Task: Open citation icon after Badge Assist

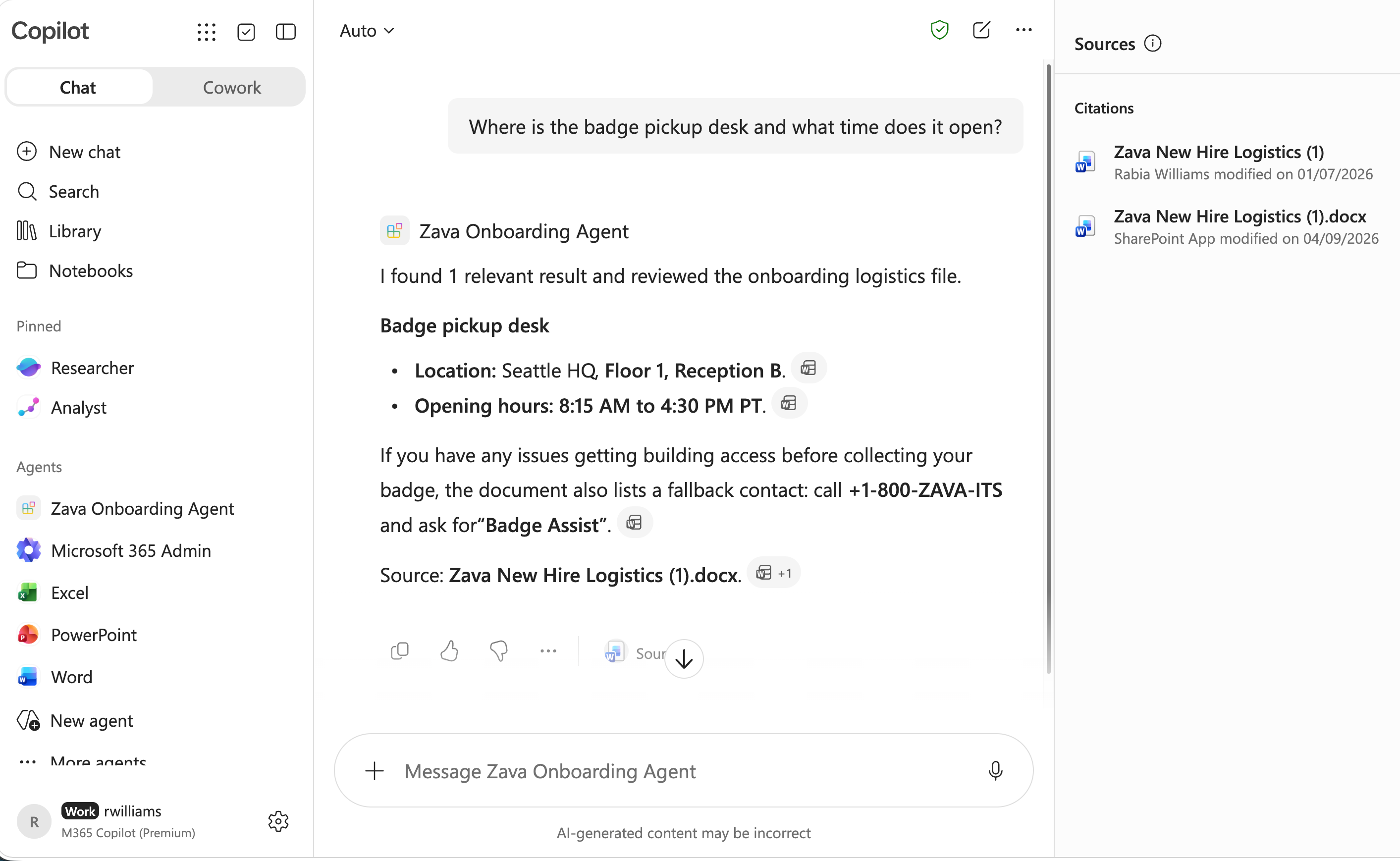Action: (634, 523)
